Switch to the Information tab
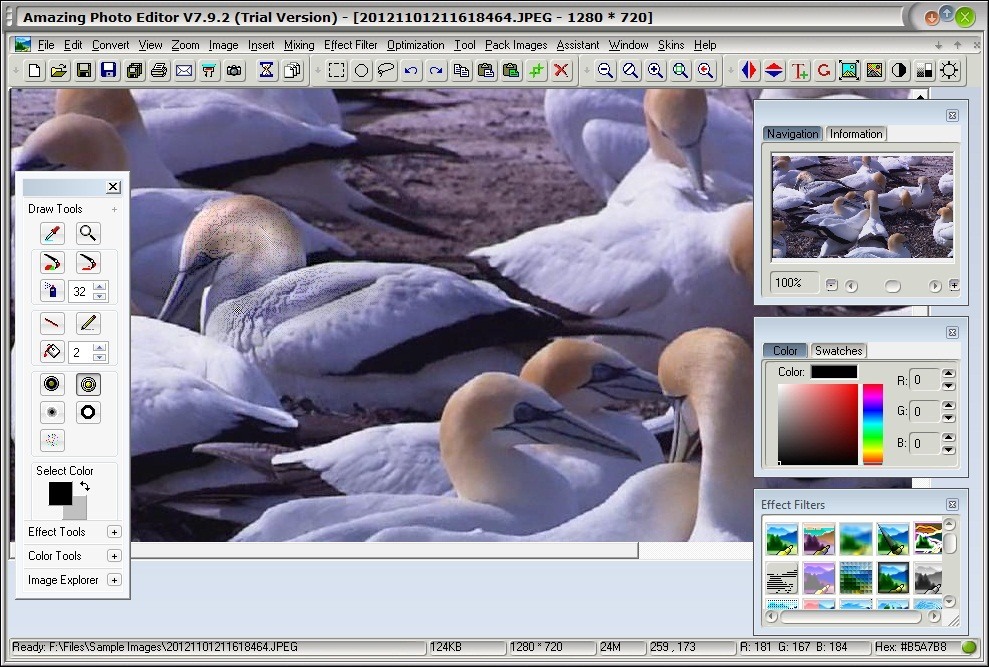 pos(857,133)
